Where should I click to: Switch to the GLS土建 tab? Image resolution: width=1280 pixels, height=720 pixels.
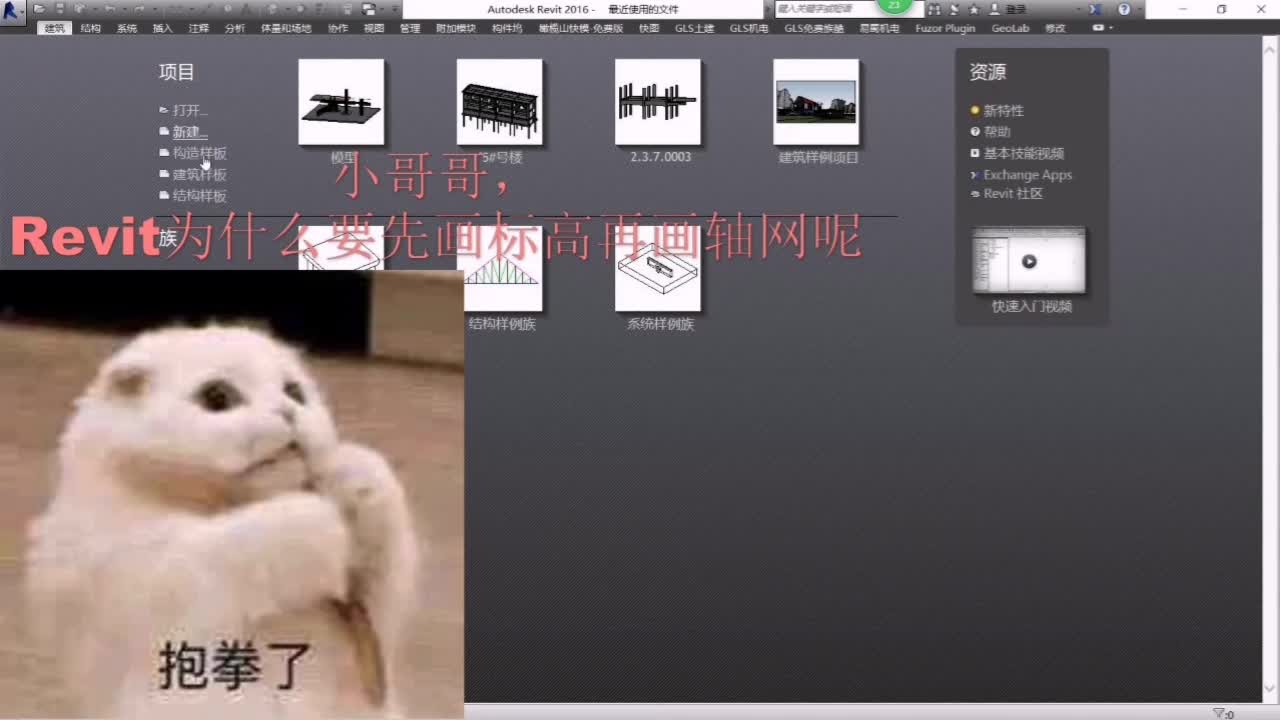695,28
